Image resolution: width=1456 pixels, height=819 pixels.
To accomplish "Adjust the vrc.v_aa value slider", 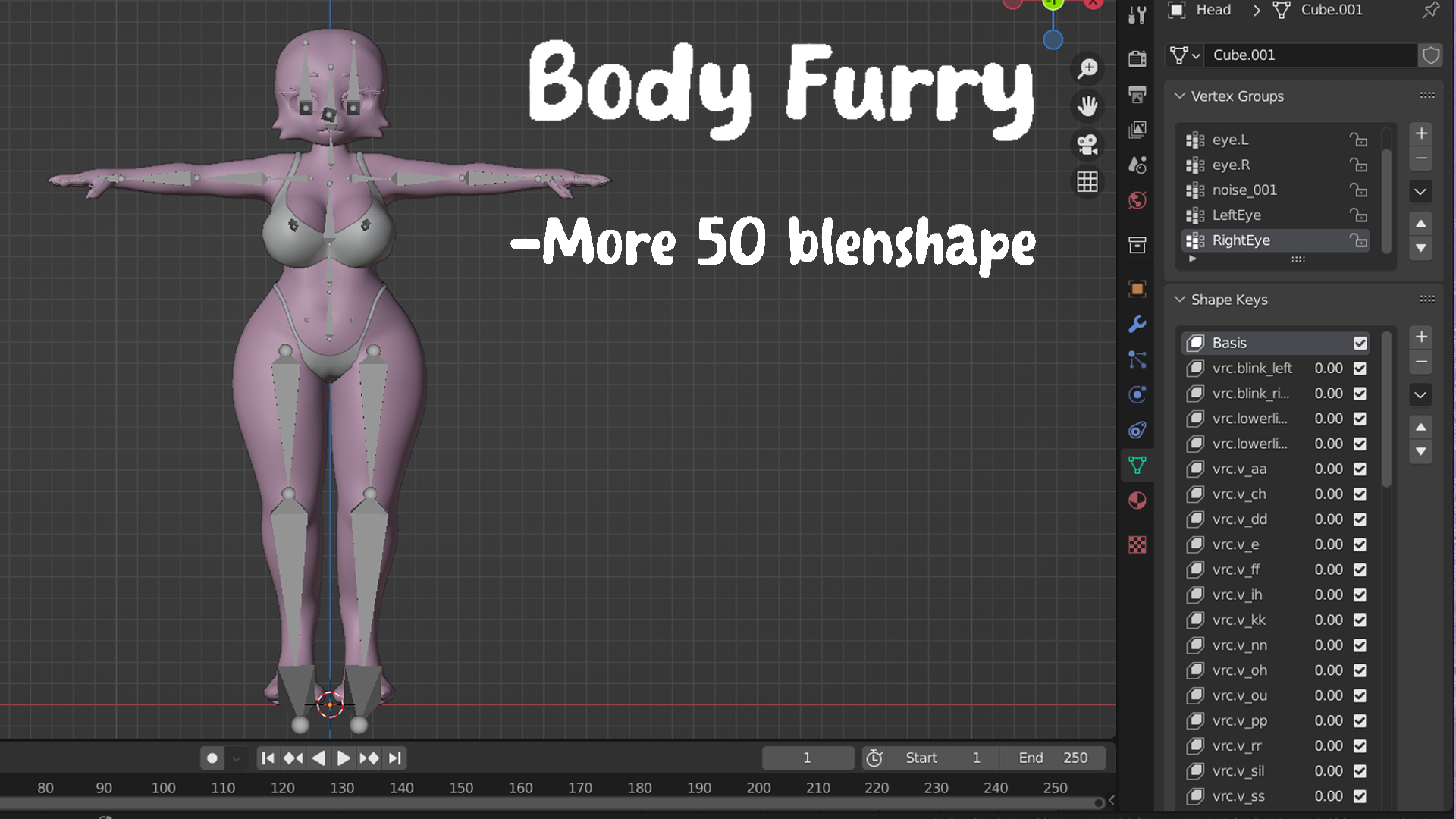I will [1329, 469].
